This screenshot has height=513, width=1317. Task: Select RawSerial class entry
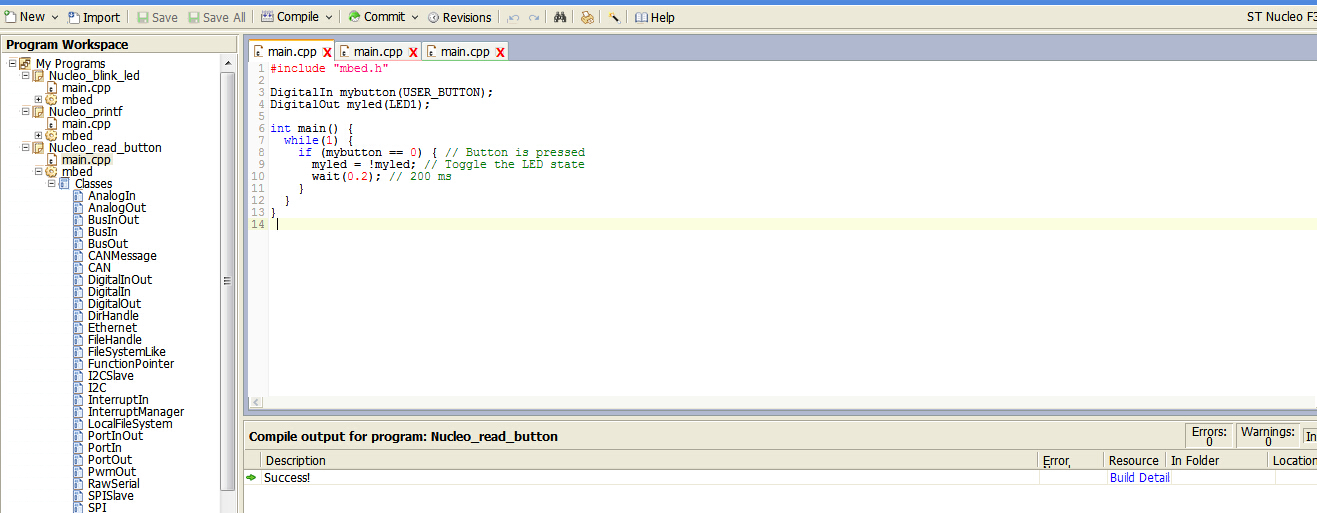point(114,484)
